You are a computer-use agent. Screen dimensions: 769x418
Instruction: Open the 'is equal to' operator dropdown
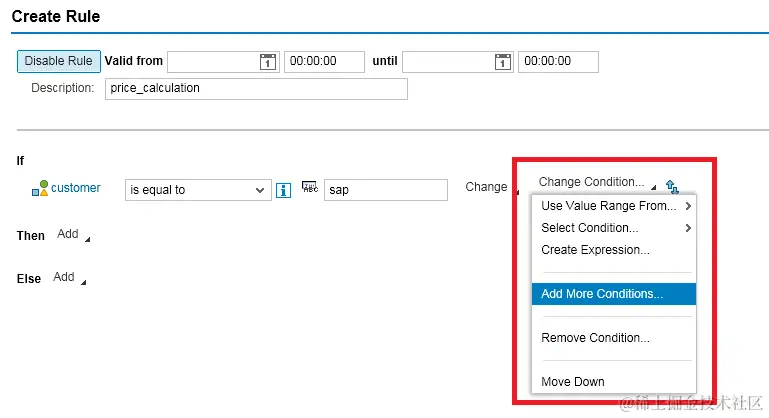point(198,190)
